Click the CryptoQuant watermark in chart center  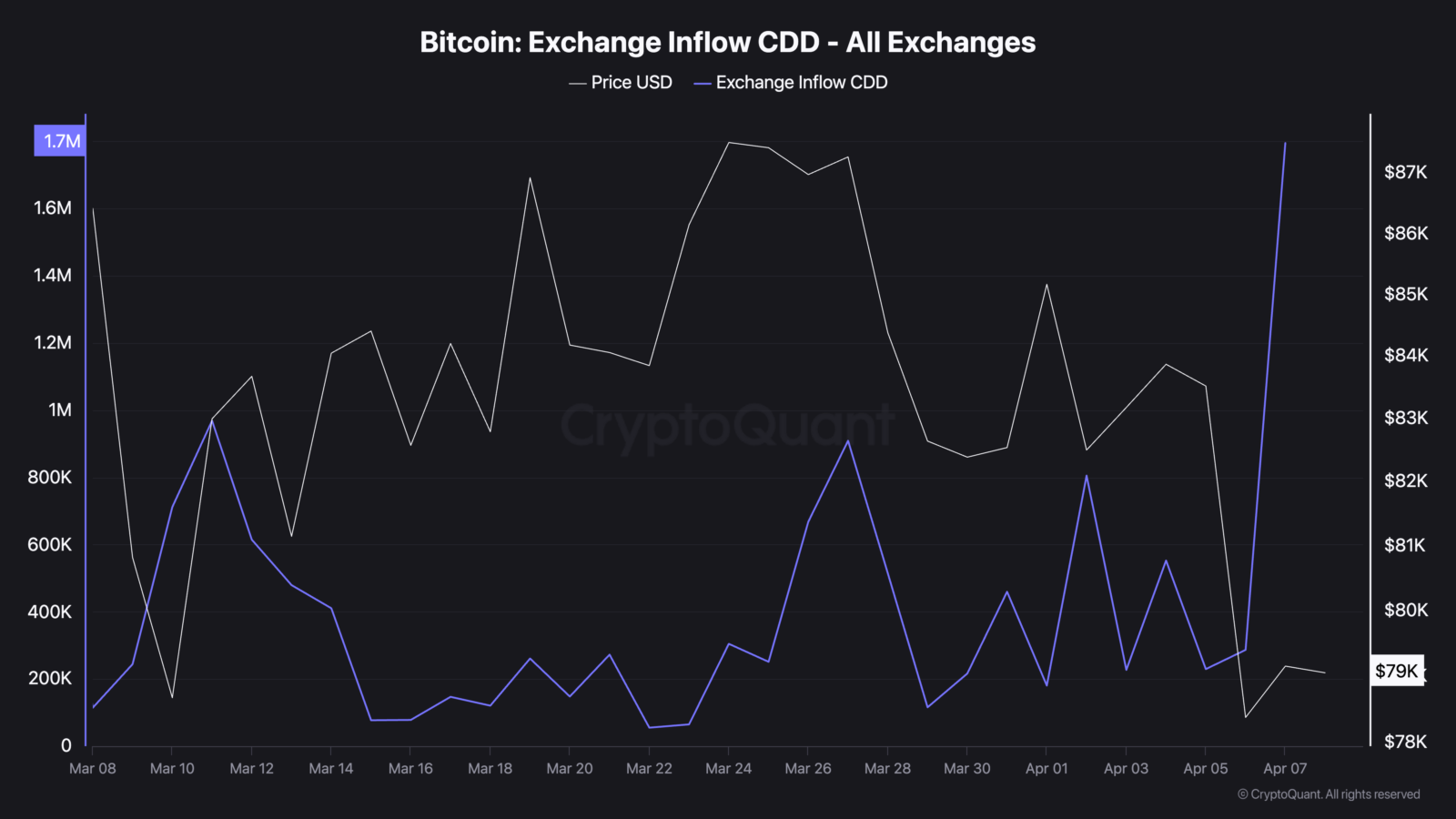tap(727, 425)
